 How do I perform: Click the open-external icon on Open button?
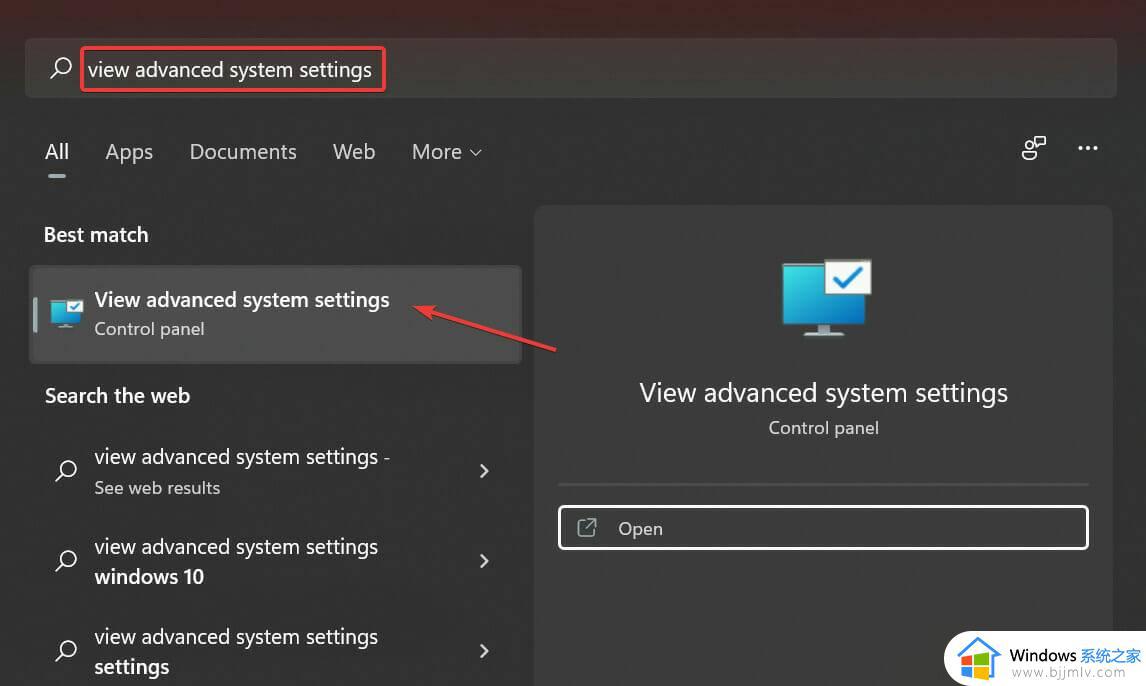587,527
